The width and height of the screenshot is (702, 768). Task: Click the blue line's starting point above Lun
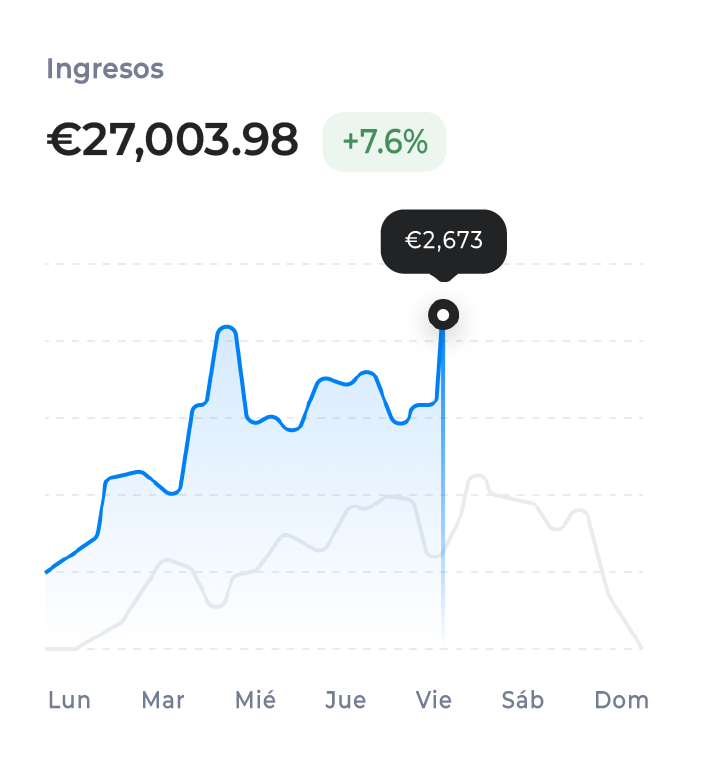[x=47, y=572]
